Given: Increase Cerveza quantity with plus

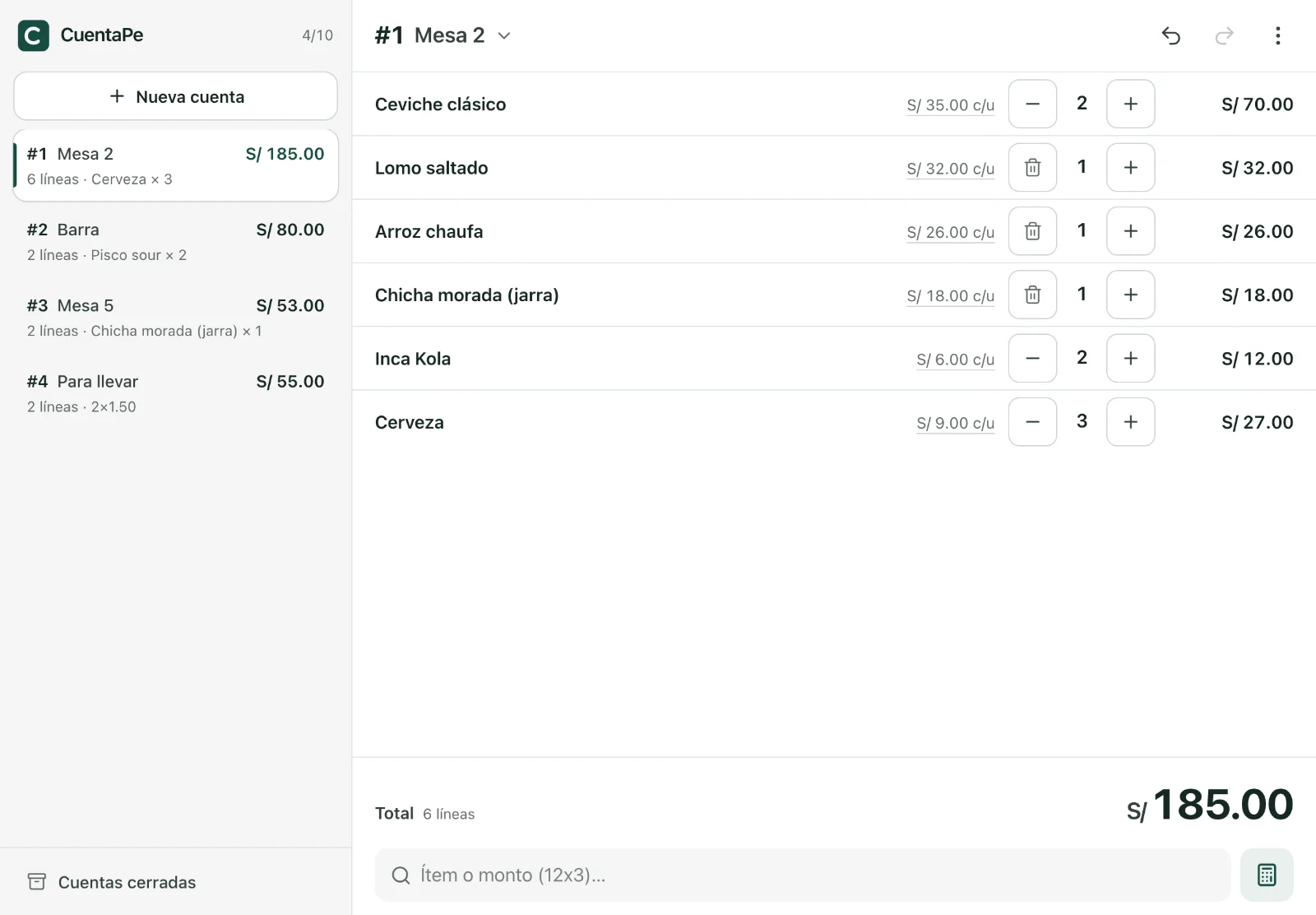Looking at the screenshot, I should tap(1130, 421).
